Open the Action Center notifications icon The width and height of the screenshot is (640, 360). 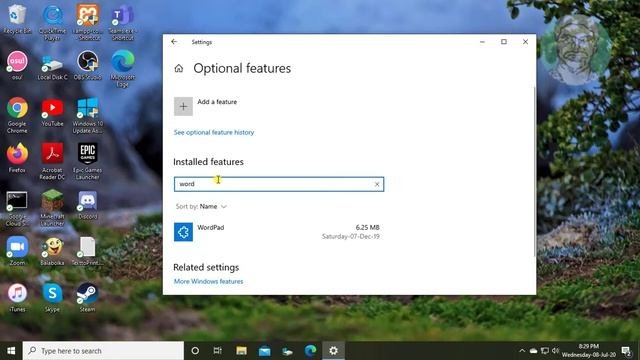[626, 351]
